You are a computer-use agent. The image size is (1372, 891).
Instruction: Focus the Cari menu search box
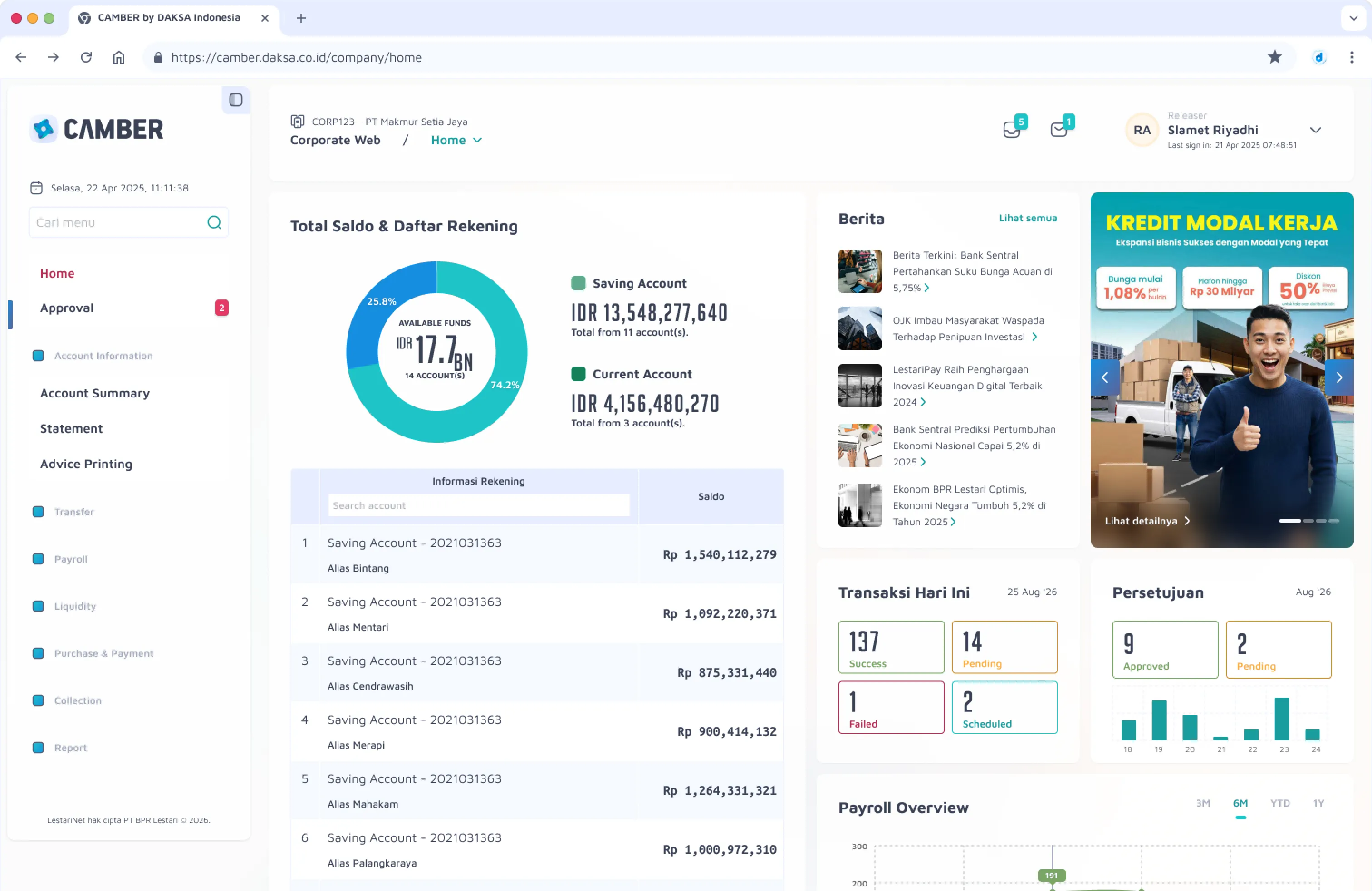coord(128,222)
